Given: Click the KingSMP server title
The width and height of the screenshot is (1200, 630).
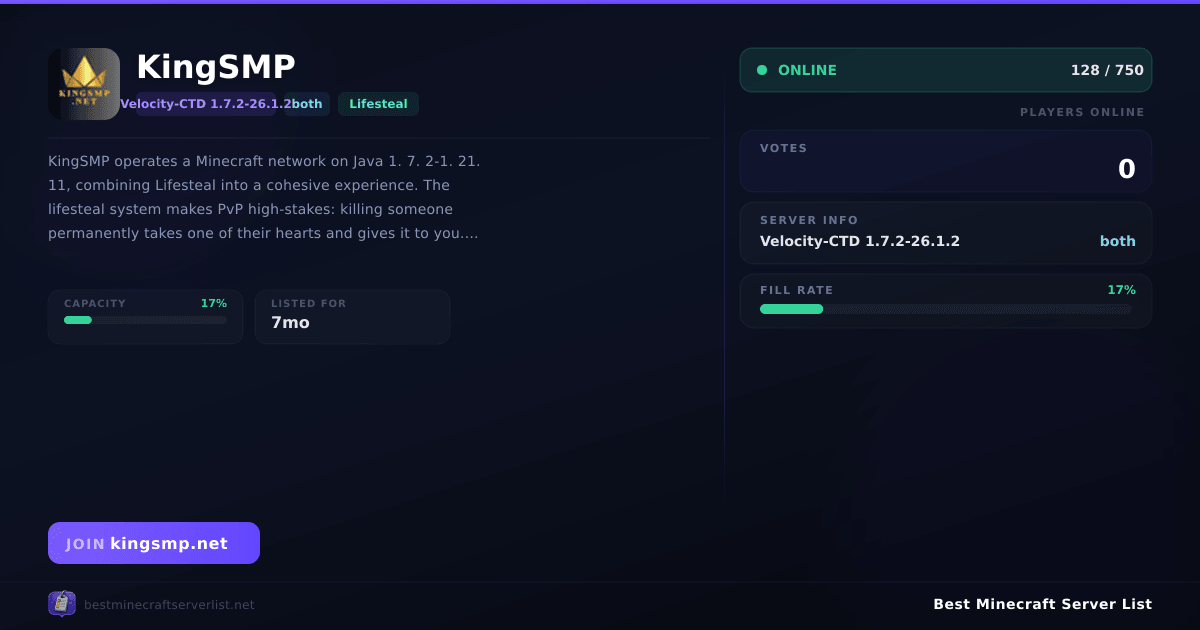Looking at the screenshot, I should coord(216,67).
